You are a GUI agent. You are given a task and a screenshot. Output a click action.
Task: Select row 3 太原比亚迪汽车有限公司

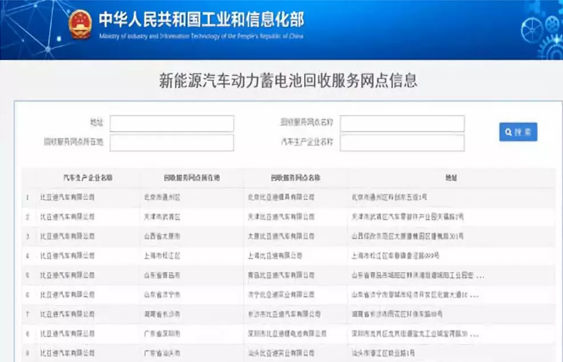pos(288,236)
